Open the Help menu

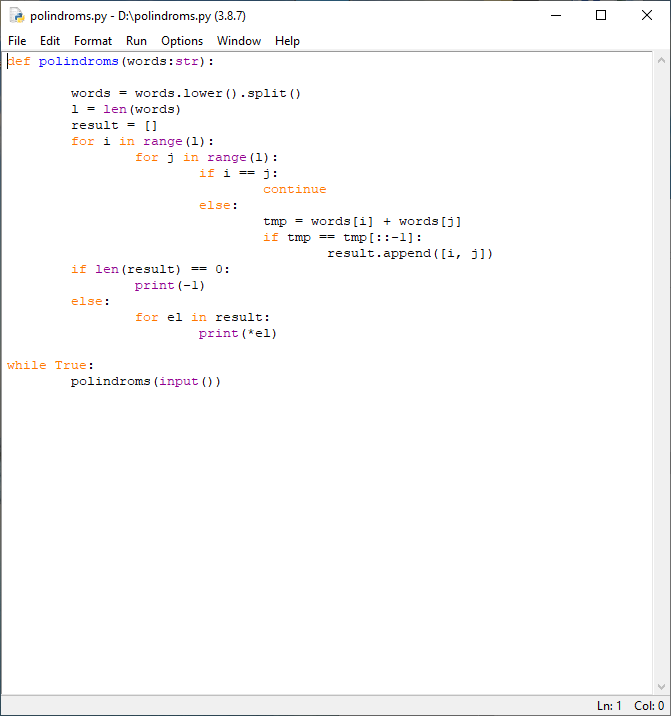[287, 41]
